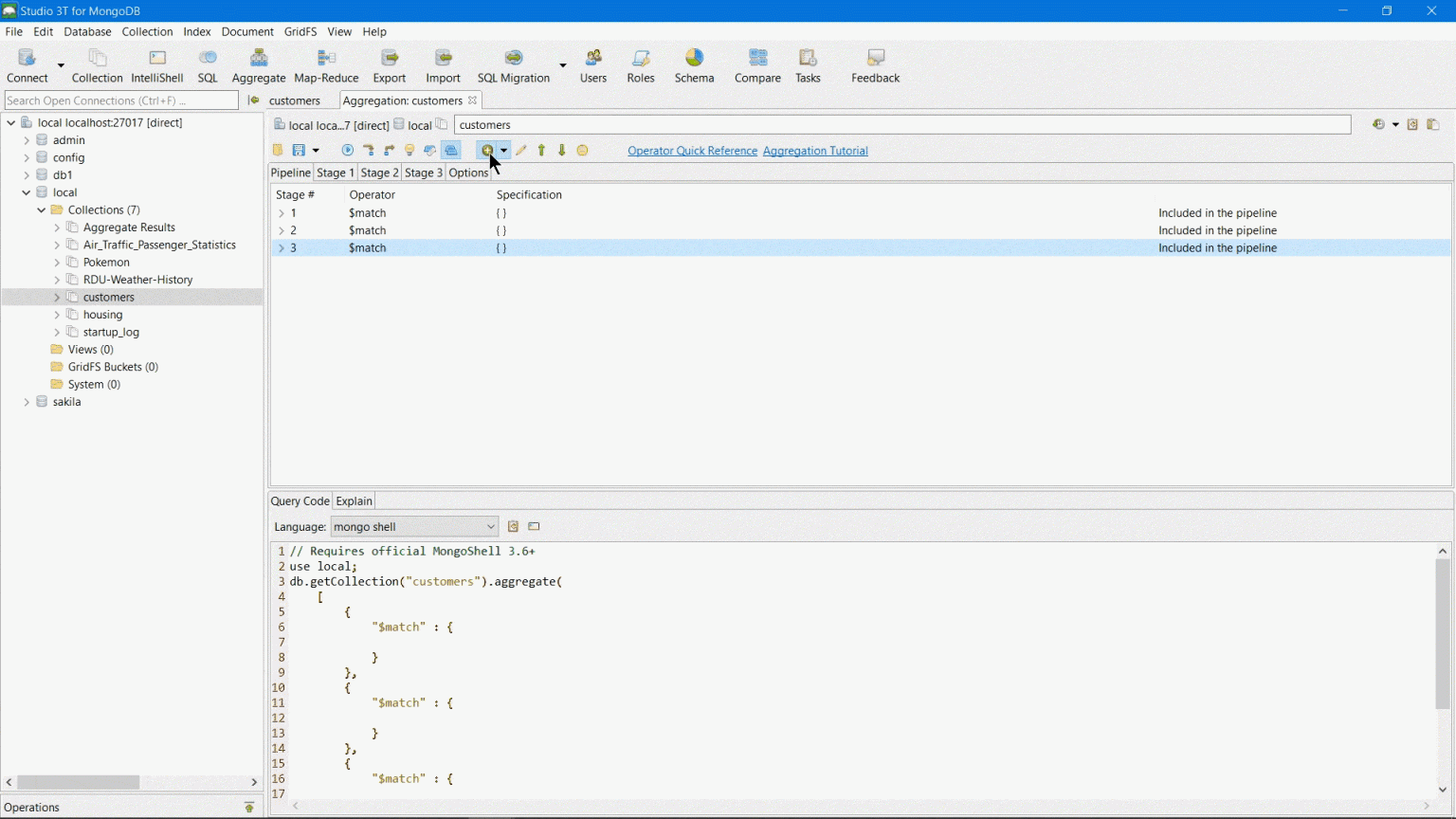Open the save pipeline dropdown arrow
Screen dimensions: 1456x819
coord(316,151)
